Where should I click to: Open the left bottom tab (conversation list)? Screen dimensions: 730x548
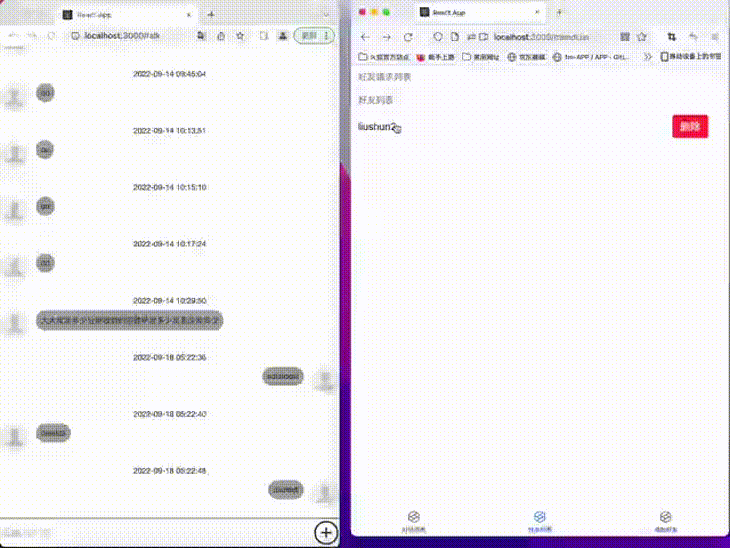pos(414,521)
